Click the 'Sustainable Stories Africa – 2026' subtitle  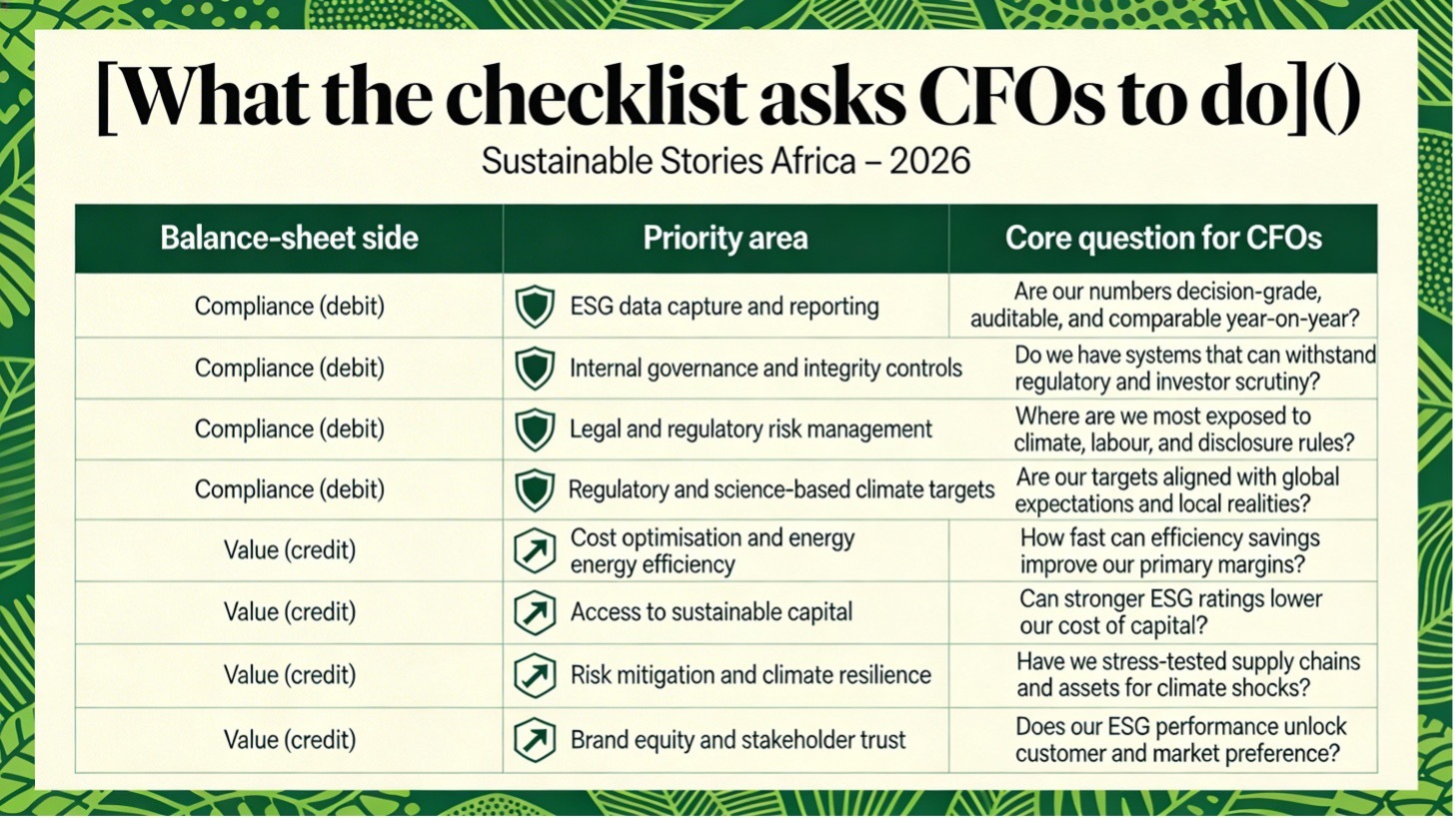726,162
